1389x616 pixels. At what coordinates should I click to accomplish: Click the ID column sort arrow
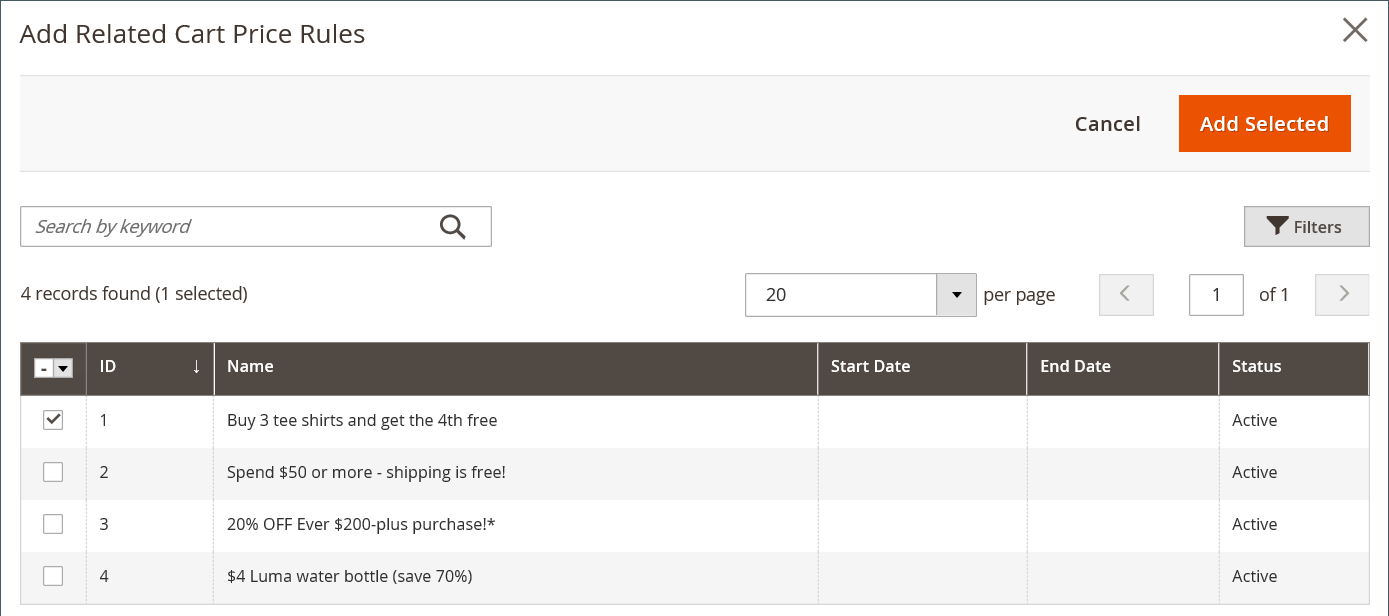tap(196, 366)
